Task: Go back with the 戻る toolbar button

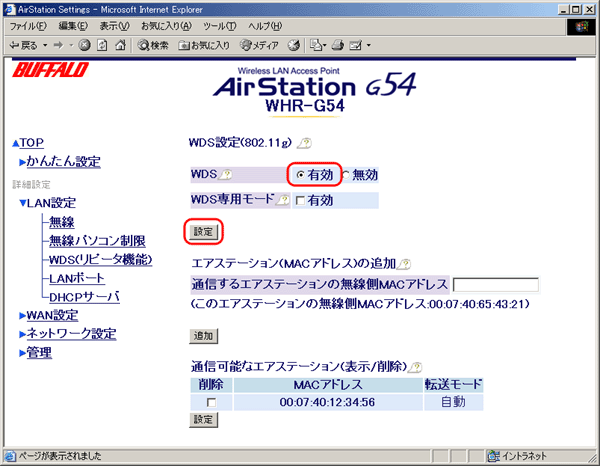Action: pos(23,46)
